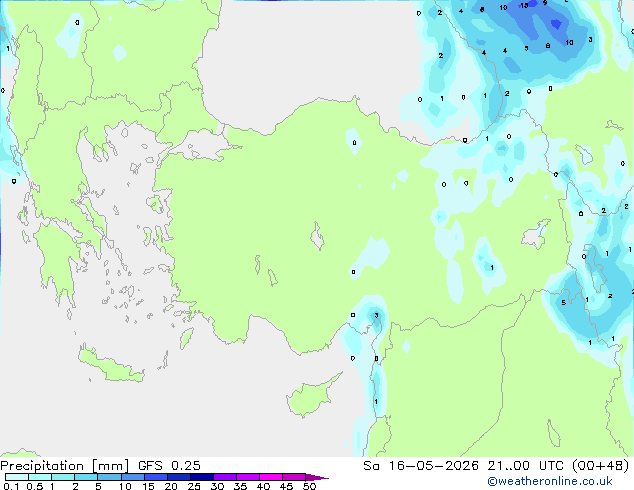Screen dimensions: 634x490
Task: Click the legend label '0.5'
Action: [x=35, y=486]
